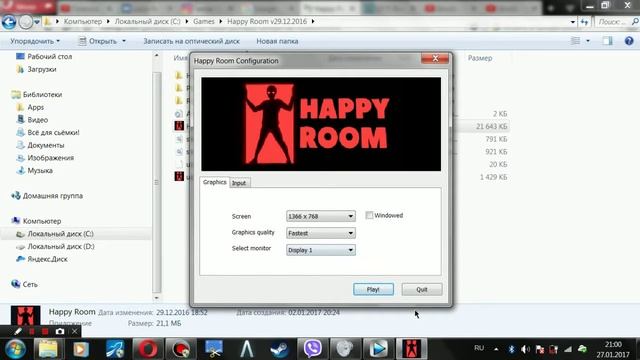Click the pencil icon on recorder toolbar
Viewport: 640px width, 360px height.
coord(18,331)
